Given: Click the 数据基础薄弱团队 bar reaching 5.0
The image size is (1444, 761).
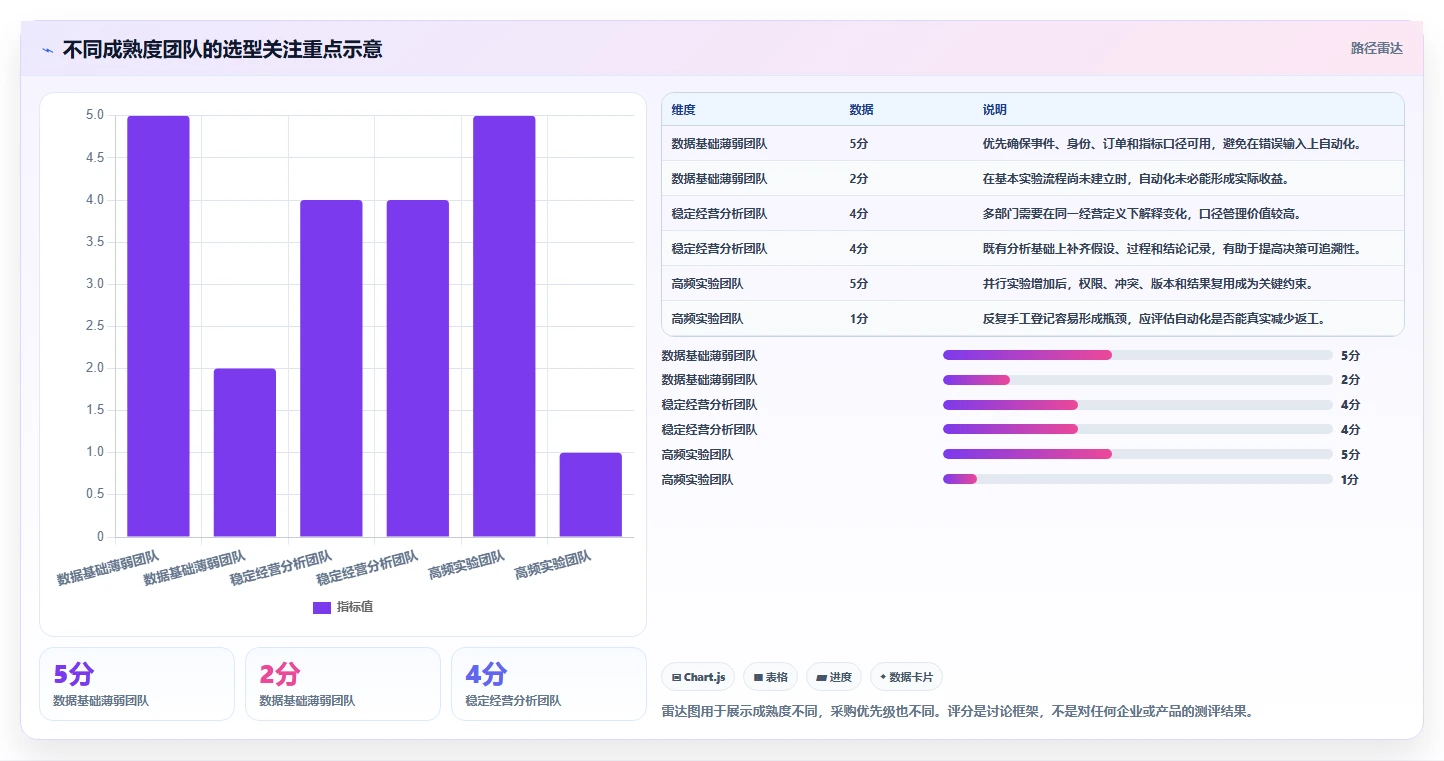Looking at the screenshot, I should 158,326.
